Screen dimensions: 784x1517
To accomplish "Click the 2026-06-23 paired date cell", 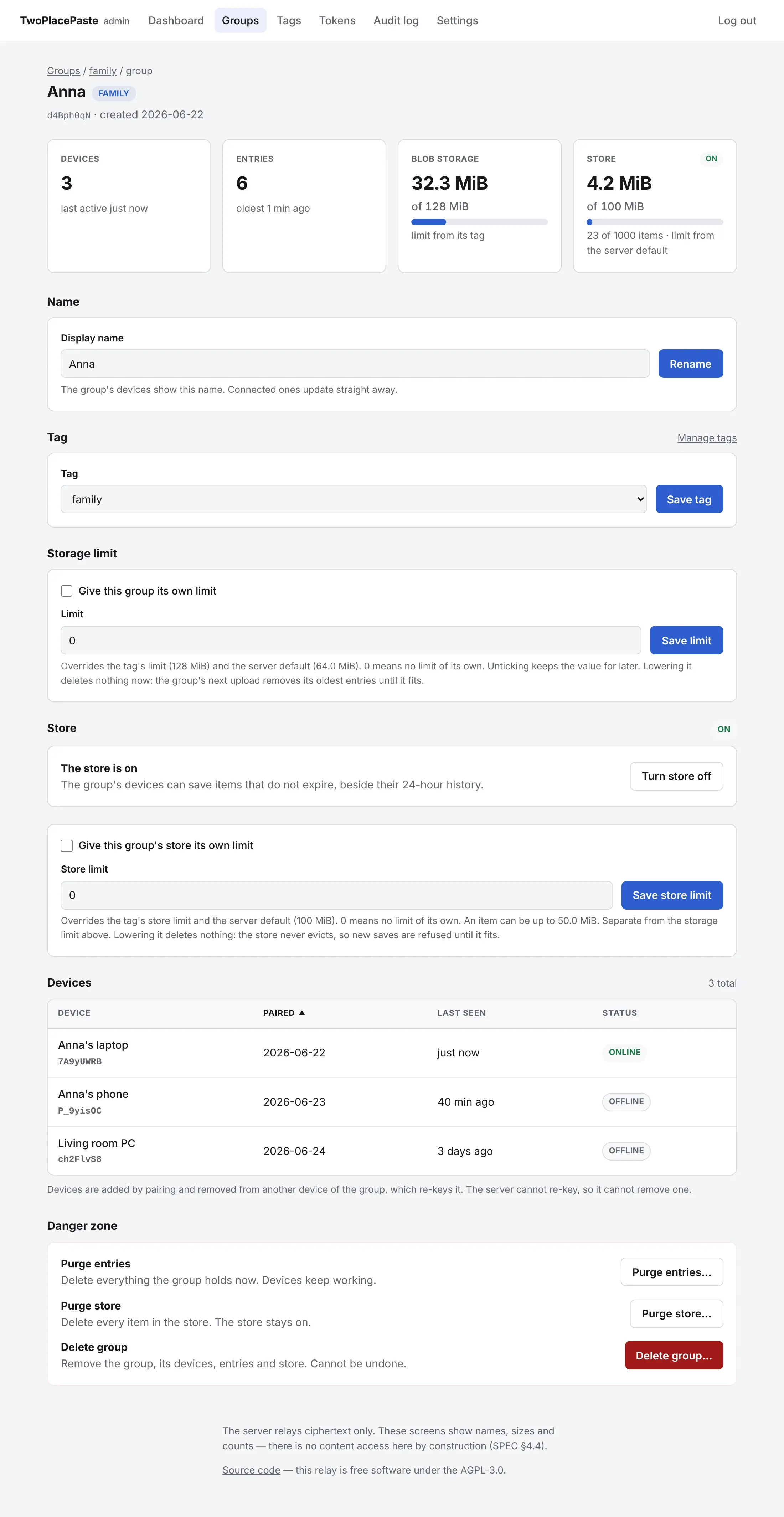I will (294, 1102).
